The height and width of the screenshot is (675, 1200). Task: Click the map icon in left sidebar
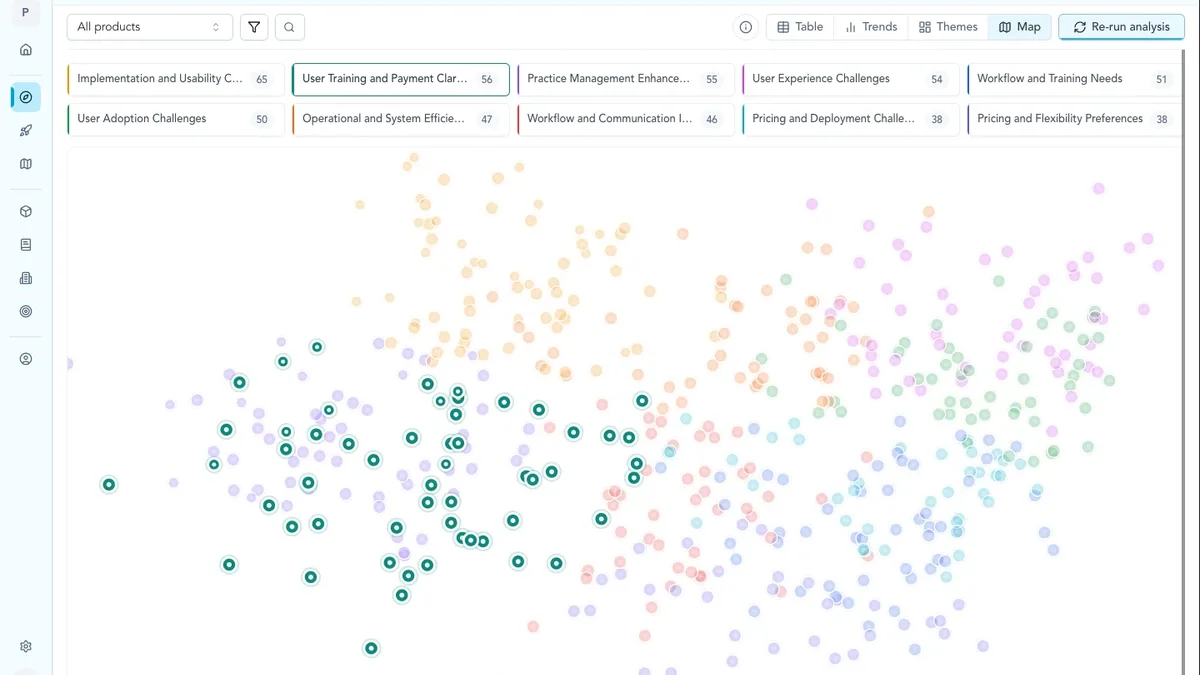coord(26,164)
